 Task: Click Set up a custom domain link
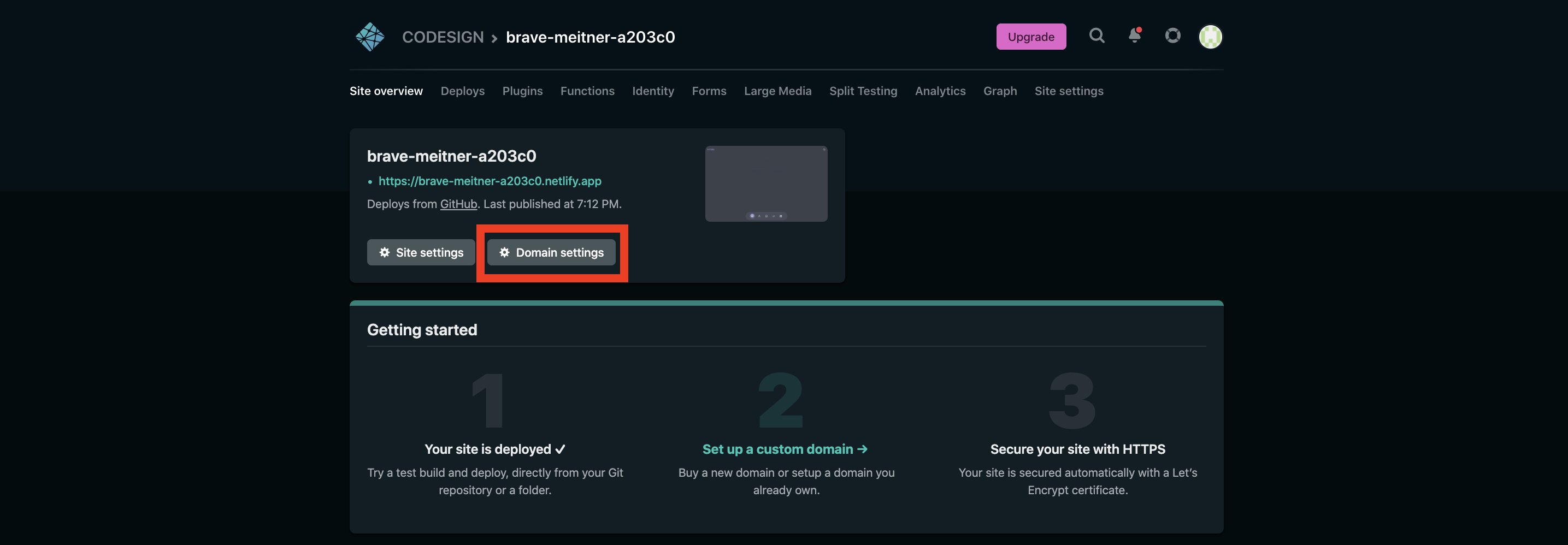point(785,449)
